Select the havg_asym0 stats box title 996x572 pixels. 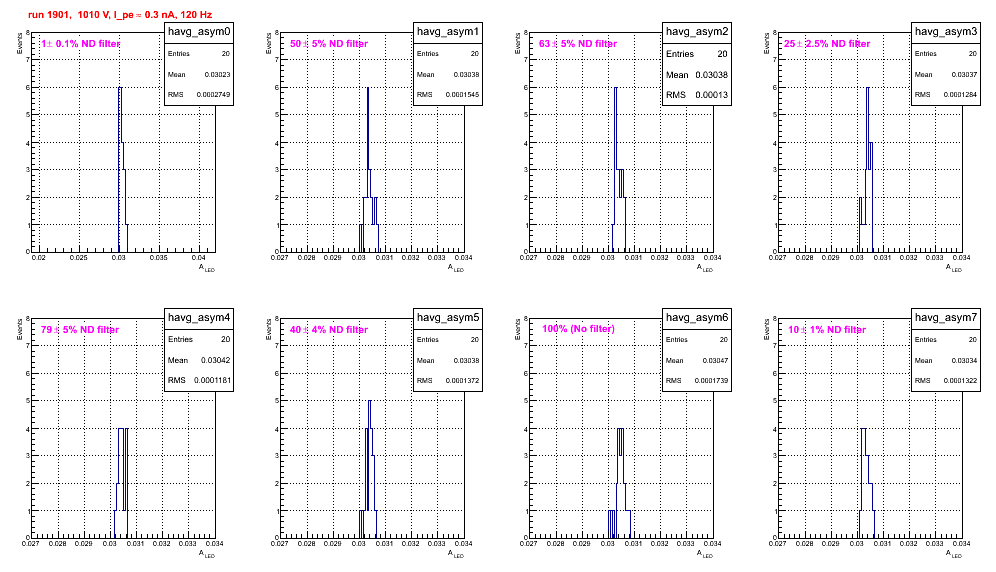click(199, 31)
